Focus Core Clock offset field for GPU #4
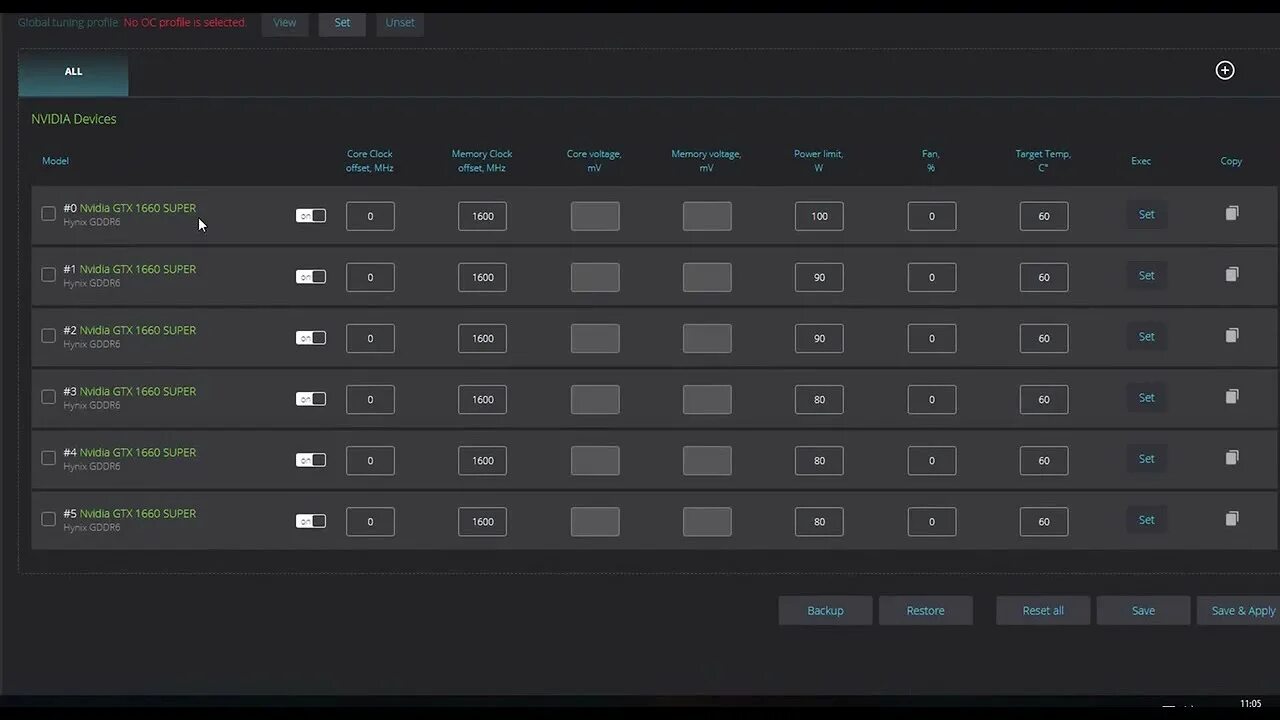1280x720 pixels. click(x=370, y=460)
